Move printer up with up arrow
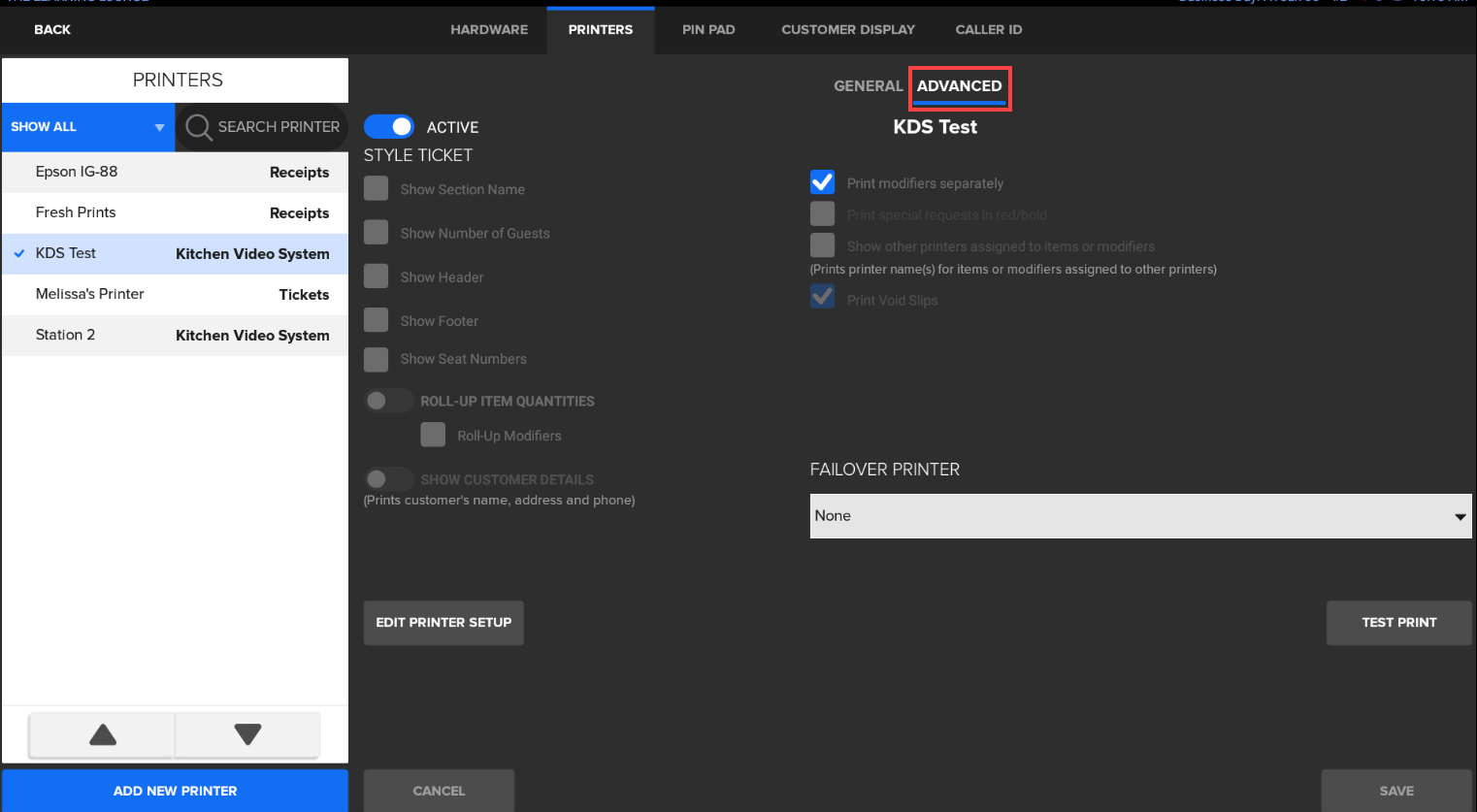The width and height of the screenshot is (1477, 812). (x=103, y=734)
